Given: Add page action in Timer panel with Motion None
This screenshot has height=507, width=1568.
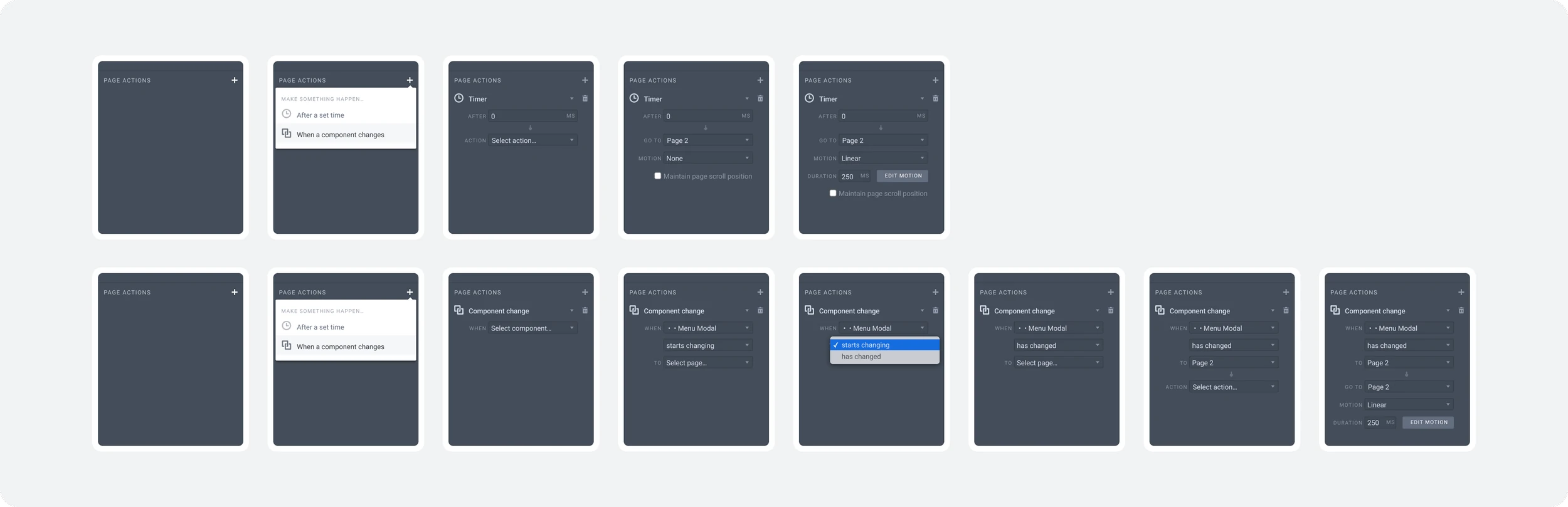Looking at the screenshot, I should [760, 80].
